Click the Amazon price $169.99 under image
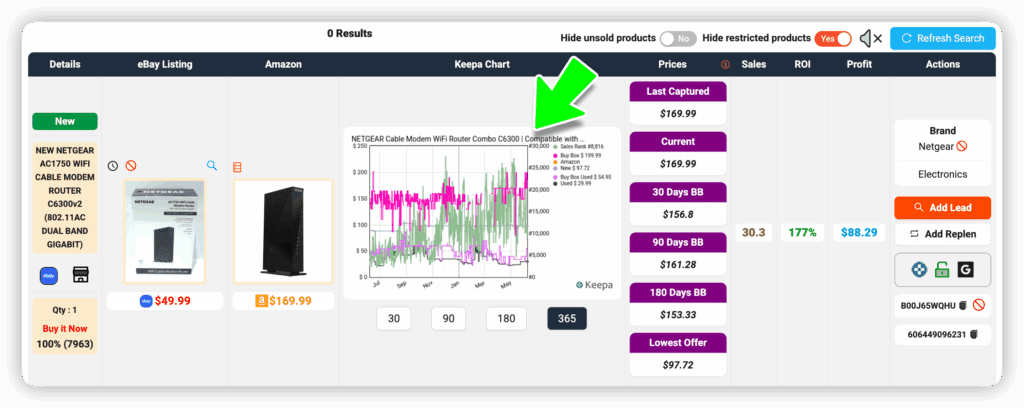 coord(291,301)
